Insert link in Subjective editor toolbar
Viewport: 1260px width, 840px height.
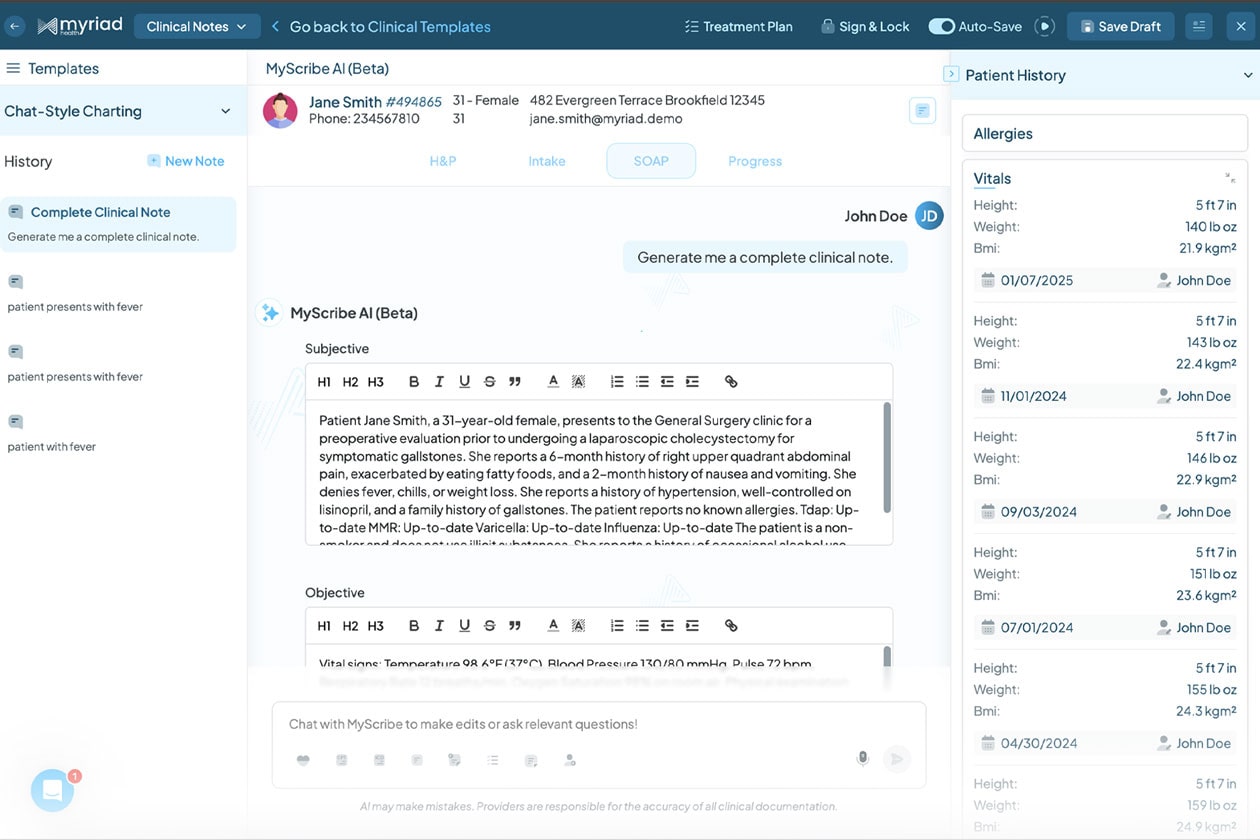(731, 382)
